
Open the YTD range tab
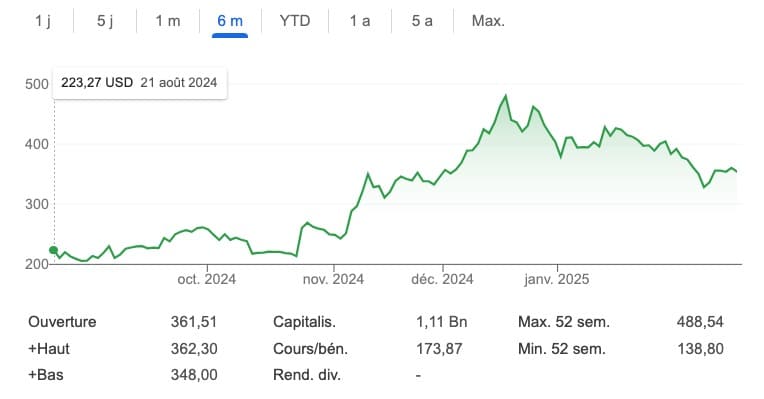pos(295,21)
